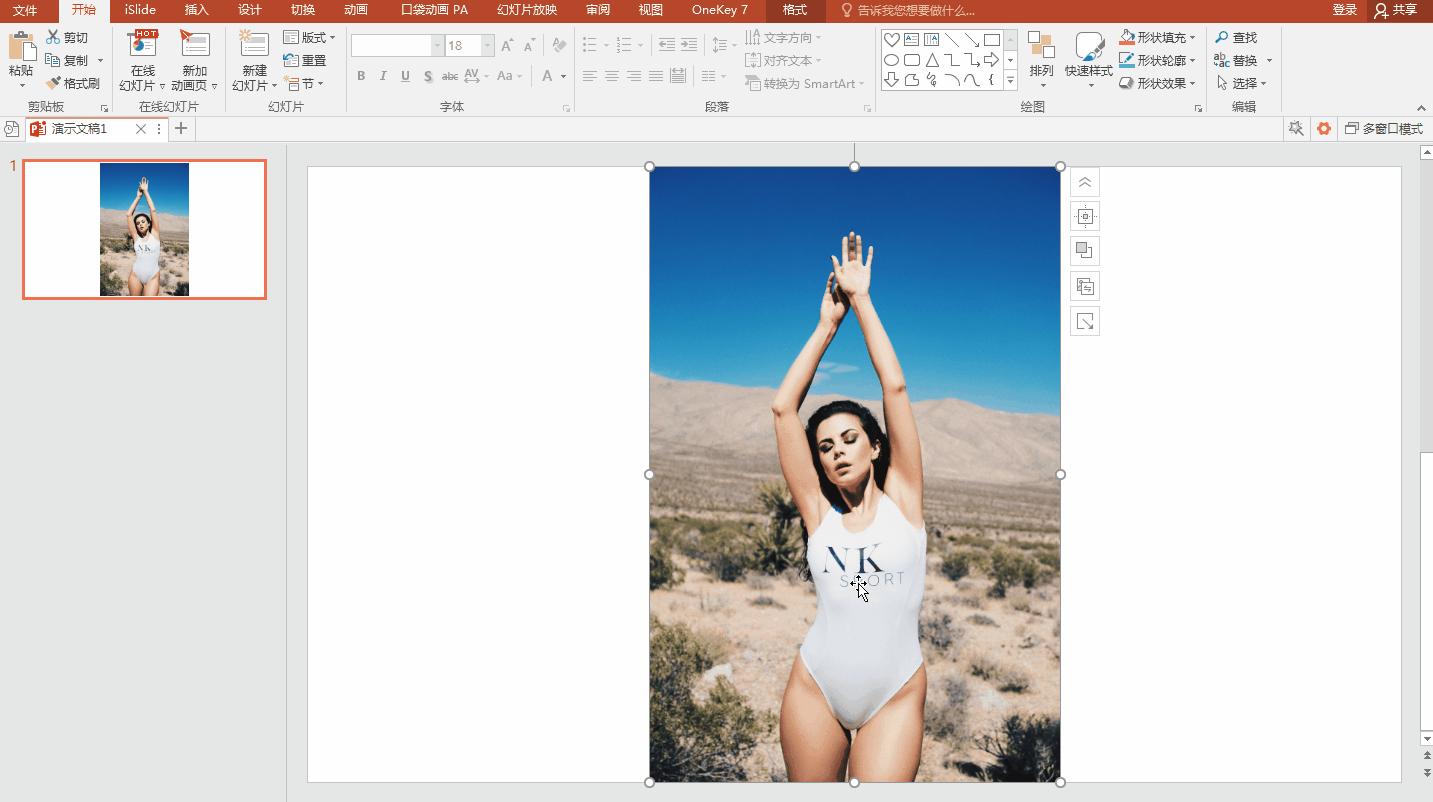Click the Find (查找) magnifier icon
Viewport: 1433px width, 802px height.
(x=1222, y=37)
